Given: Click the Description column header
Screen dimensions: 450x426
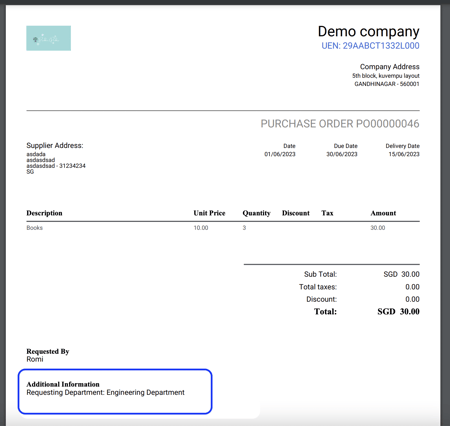Looking at the screenshot, I should pos(44,213).
